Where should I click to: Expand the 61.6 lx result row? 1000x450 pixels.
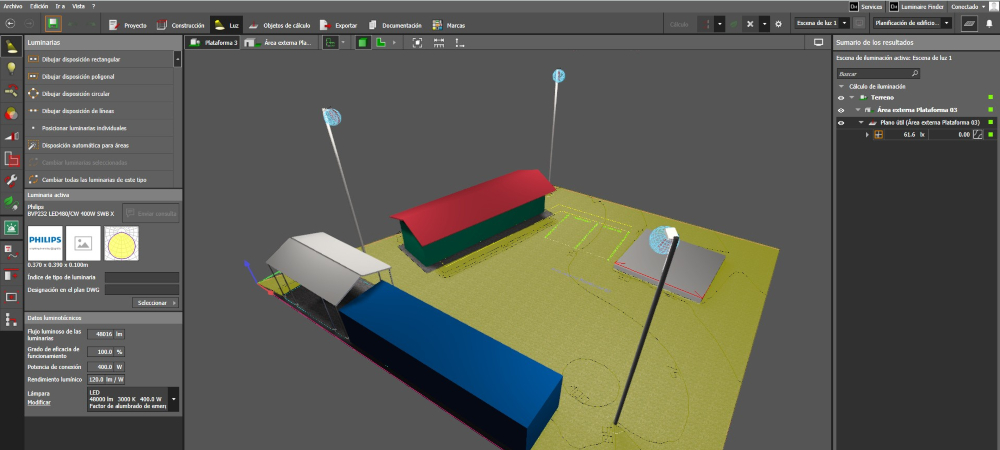[x=867, y=134]
